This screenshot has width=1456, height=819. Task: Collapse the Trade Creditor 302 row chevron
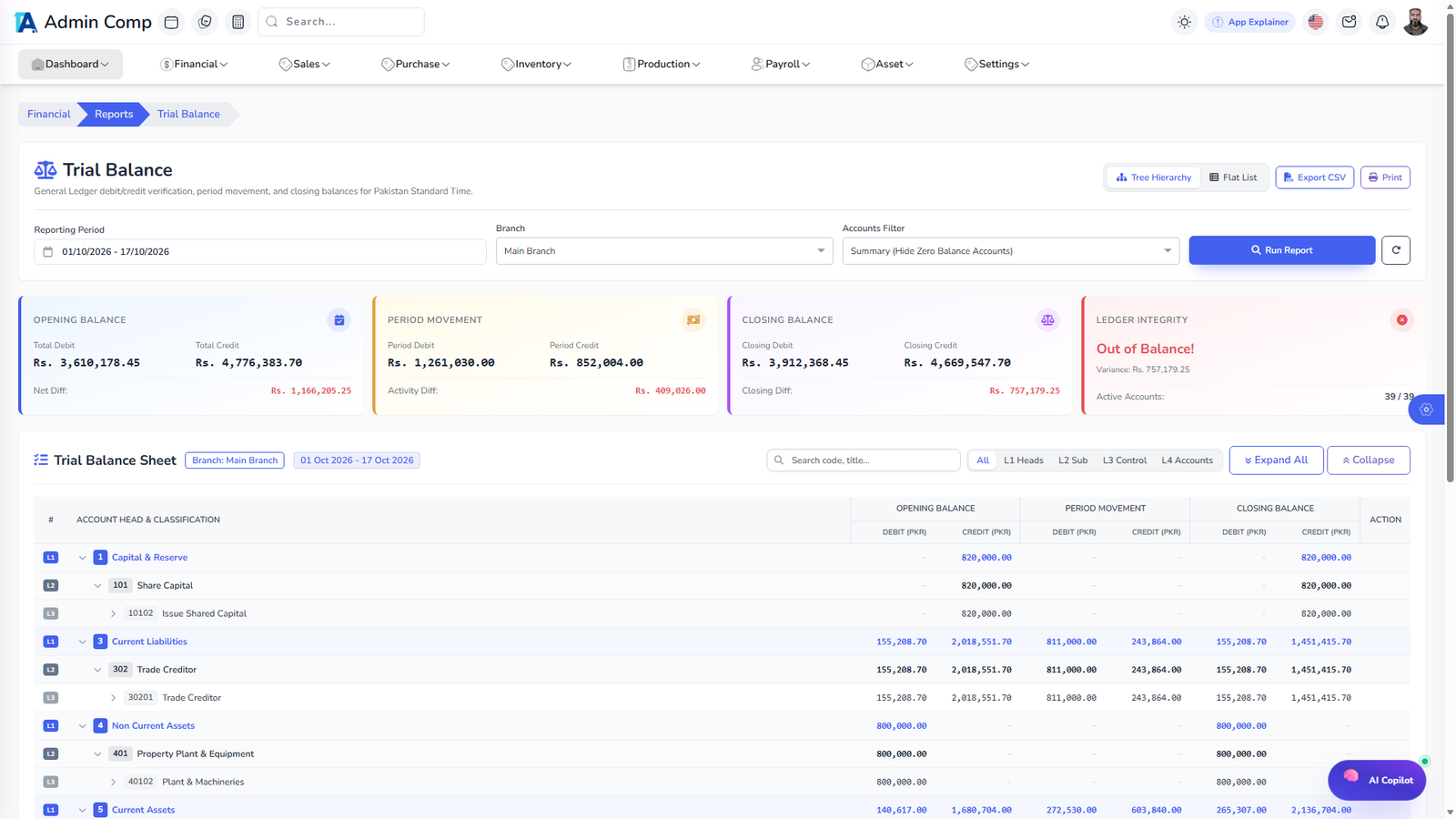(97, 671)
